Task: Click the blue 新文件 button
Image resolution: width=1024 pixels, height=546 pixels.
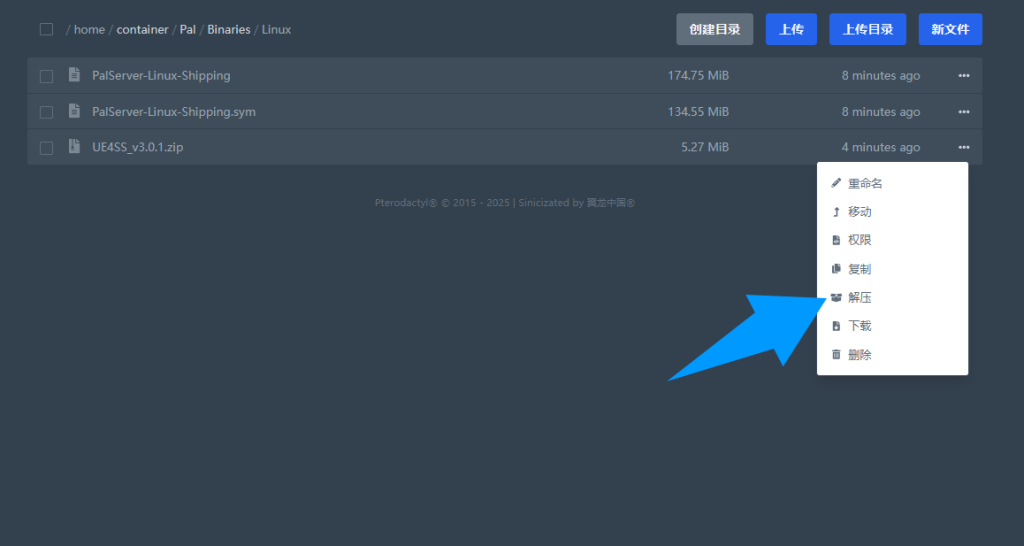Action: point(950,29)
